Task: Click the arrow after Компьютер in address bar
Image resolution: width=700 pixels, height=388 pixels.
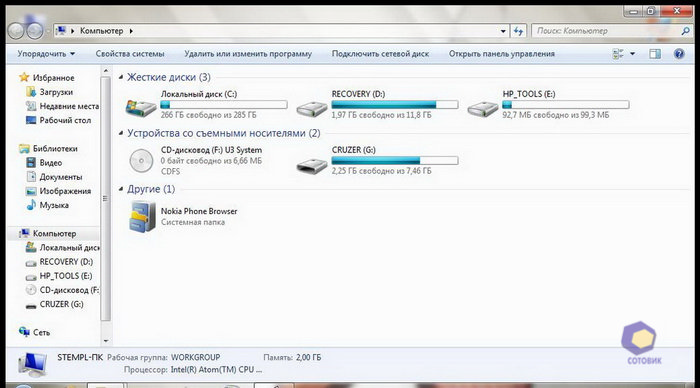Action: coord(131,31)
